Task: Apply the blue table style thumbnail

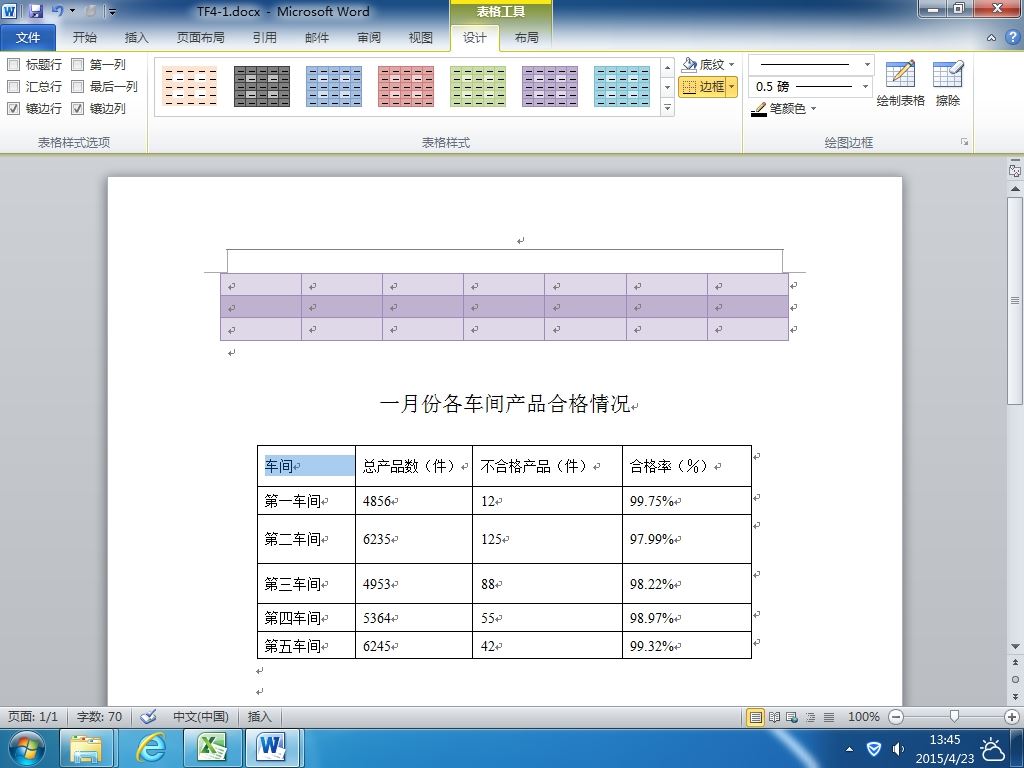Action: (334, 86)
